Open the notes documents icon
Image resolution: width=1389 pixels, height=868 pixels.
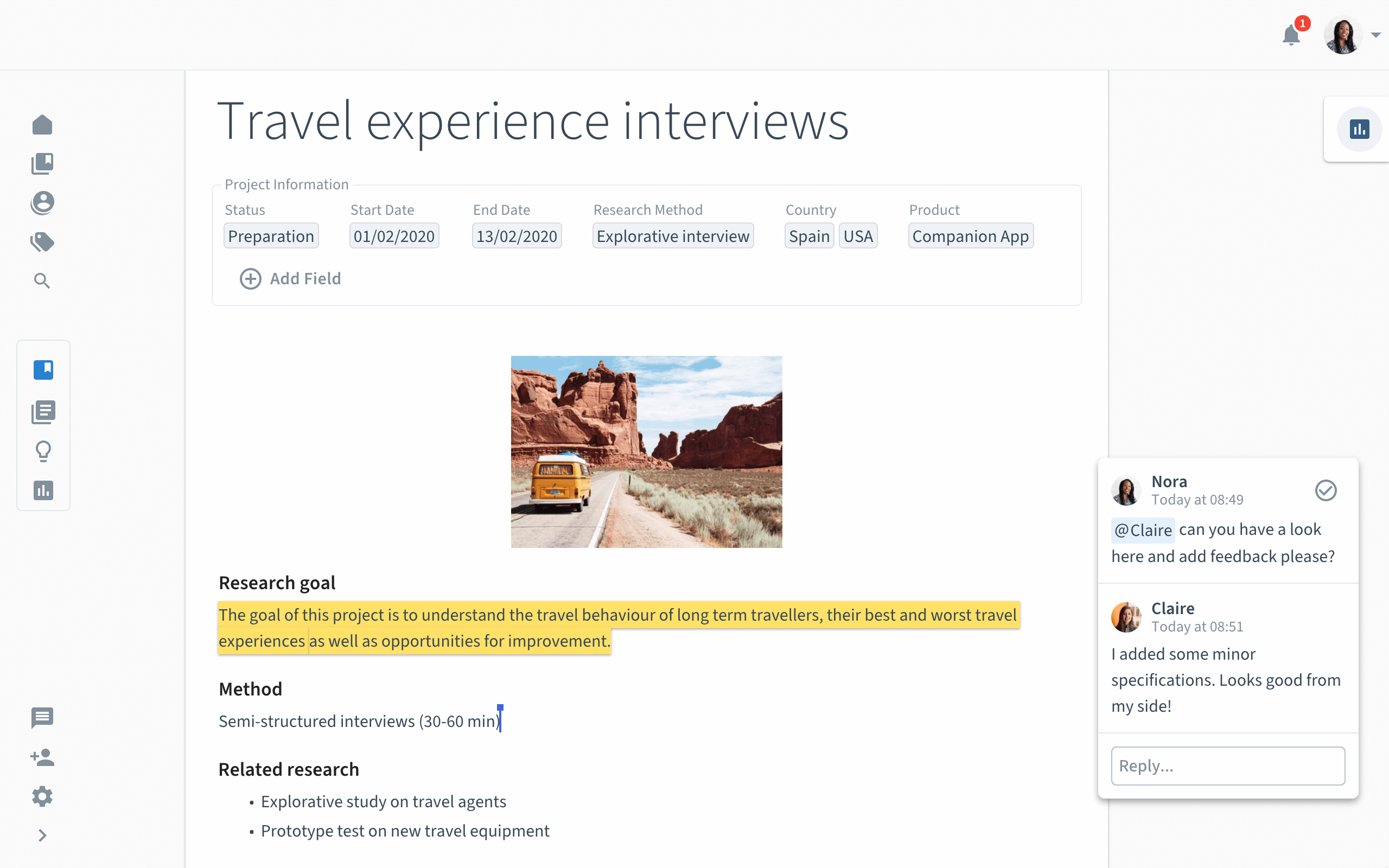[x=43, y=412]
